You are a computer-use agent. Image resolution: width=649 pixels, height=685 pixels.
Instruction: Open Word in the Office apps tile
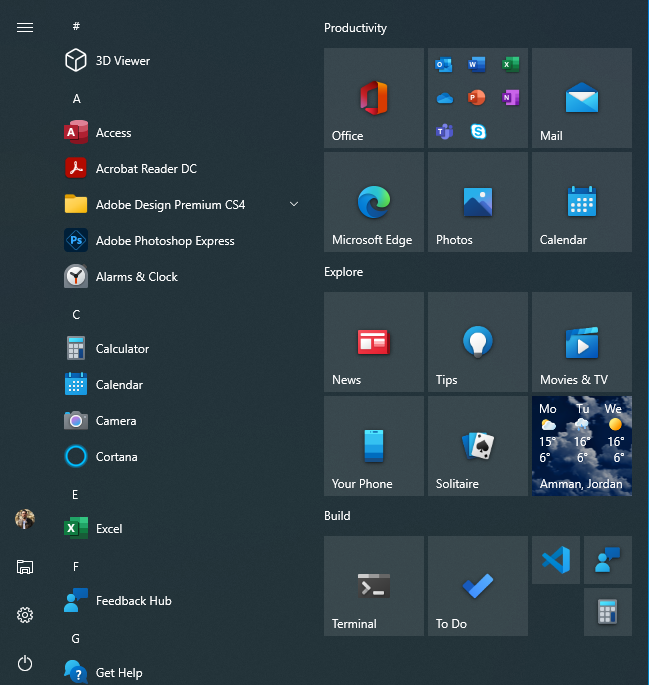(477, 65)
